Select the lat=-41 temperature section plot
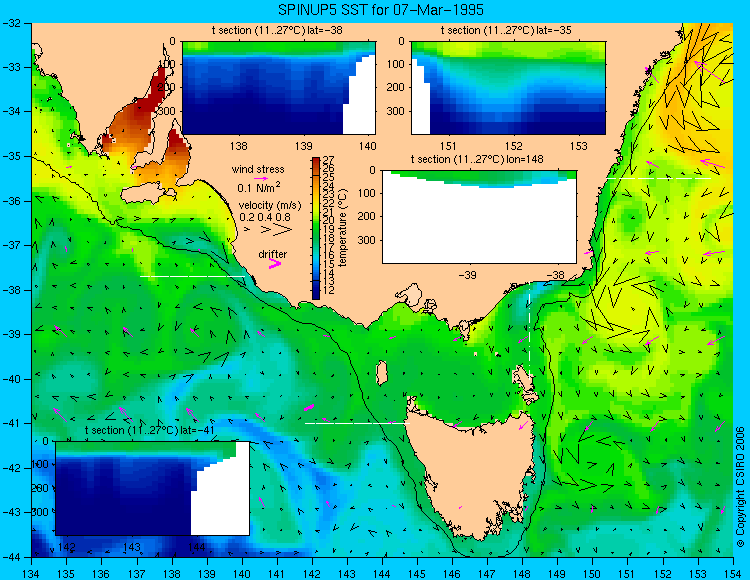The image size is (750, 580). [x=153, y=488]
